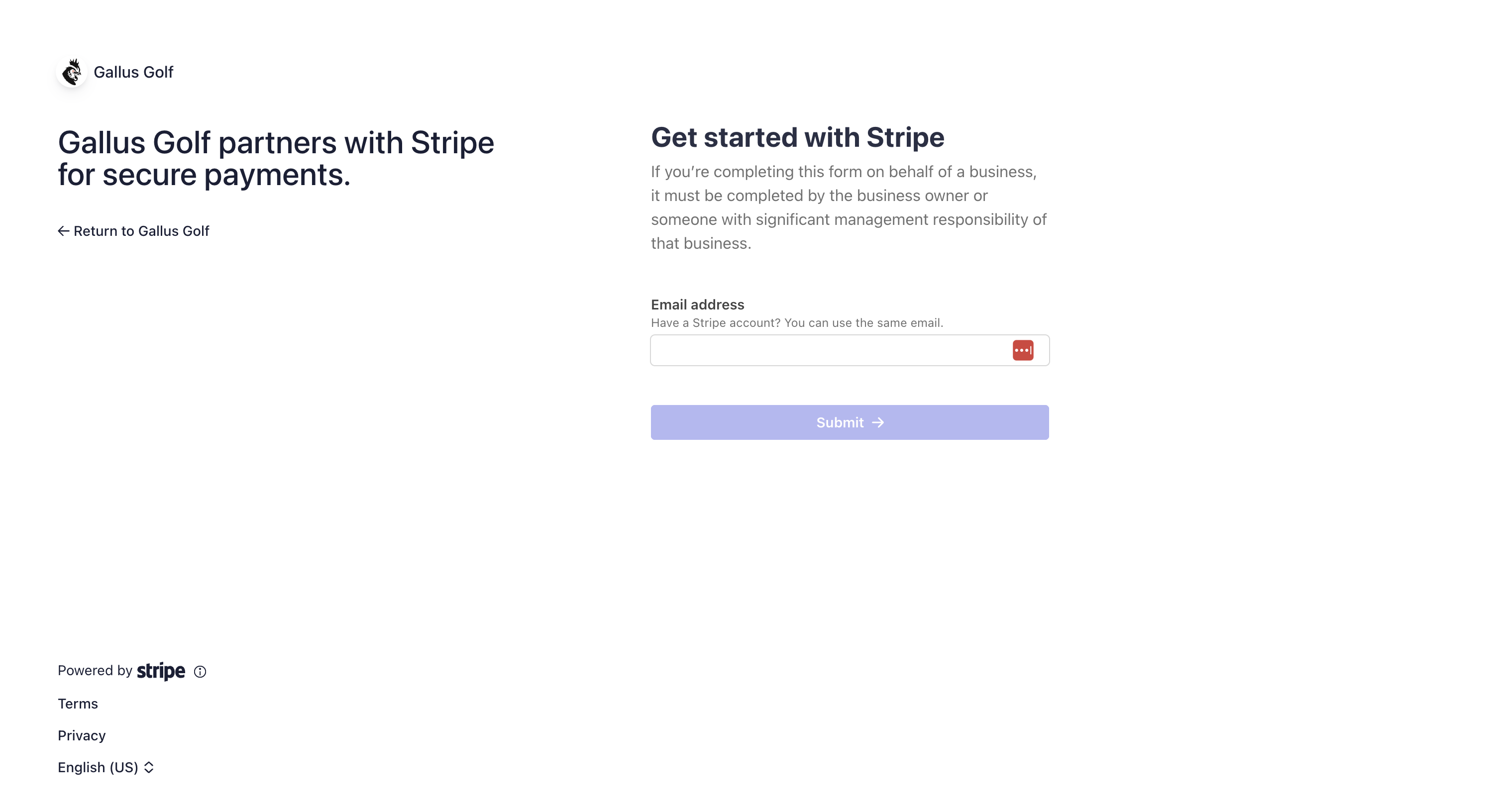Viewport: 1499px width, 812px height.
Task: Click the Stripe wordmark logo
Action: click(x=161, y=671)
